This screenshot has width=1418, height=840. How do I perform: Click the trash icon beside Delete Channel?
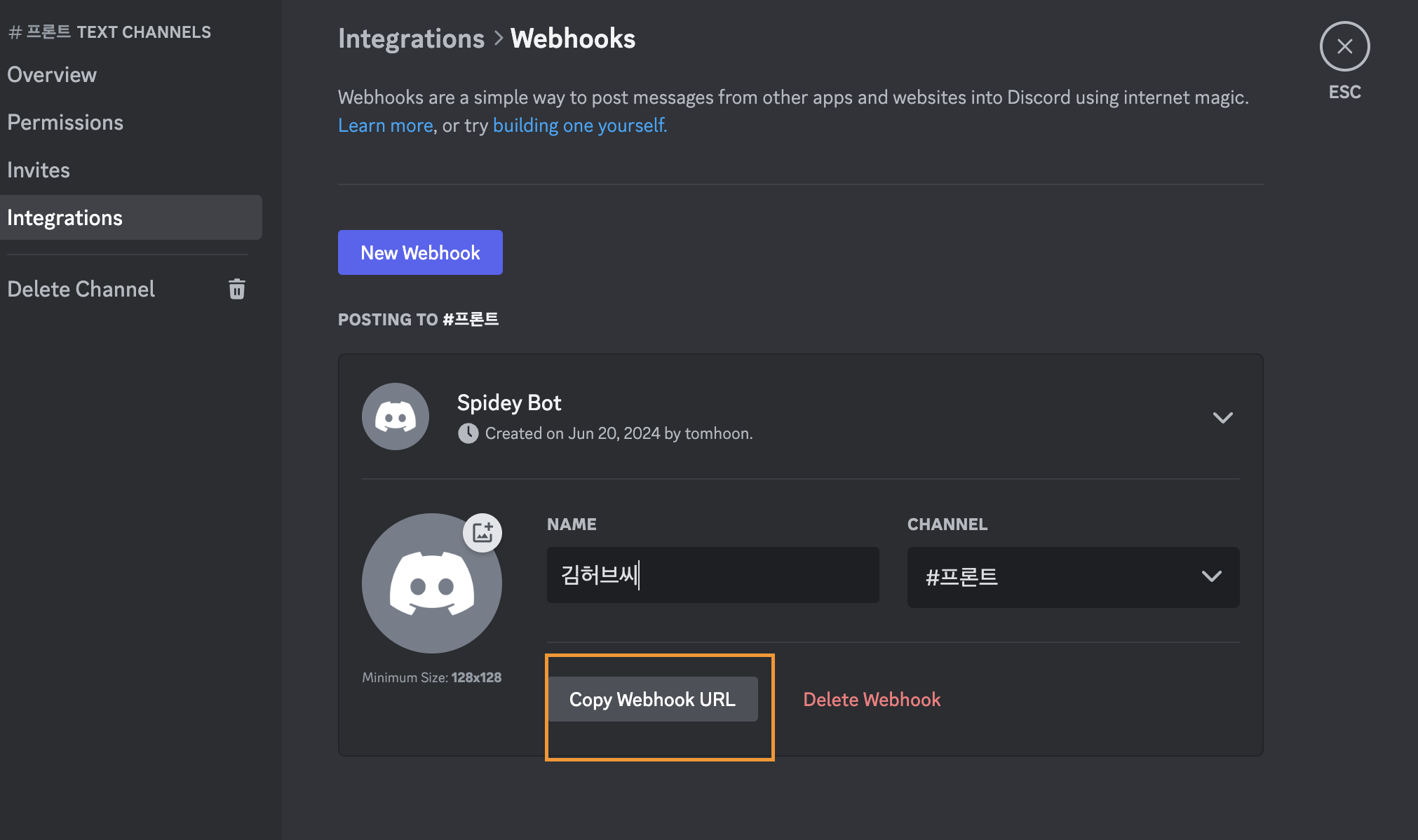237,289
